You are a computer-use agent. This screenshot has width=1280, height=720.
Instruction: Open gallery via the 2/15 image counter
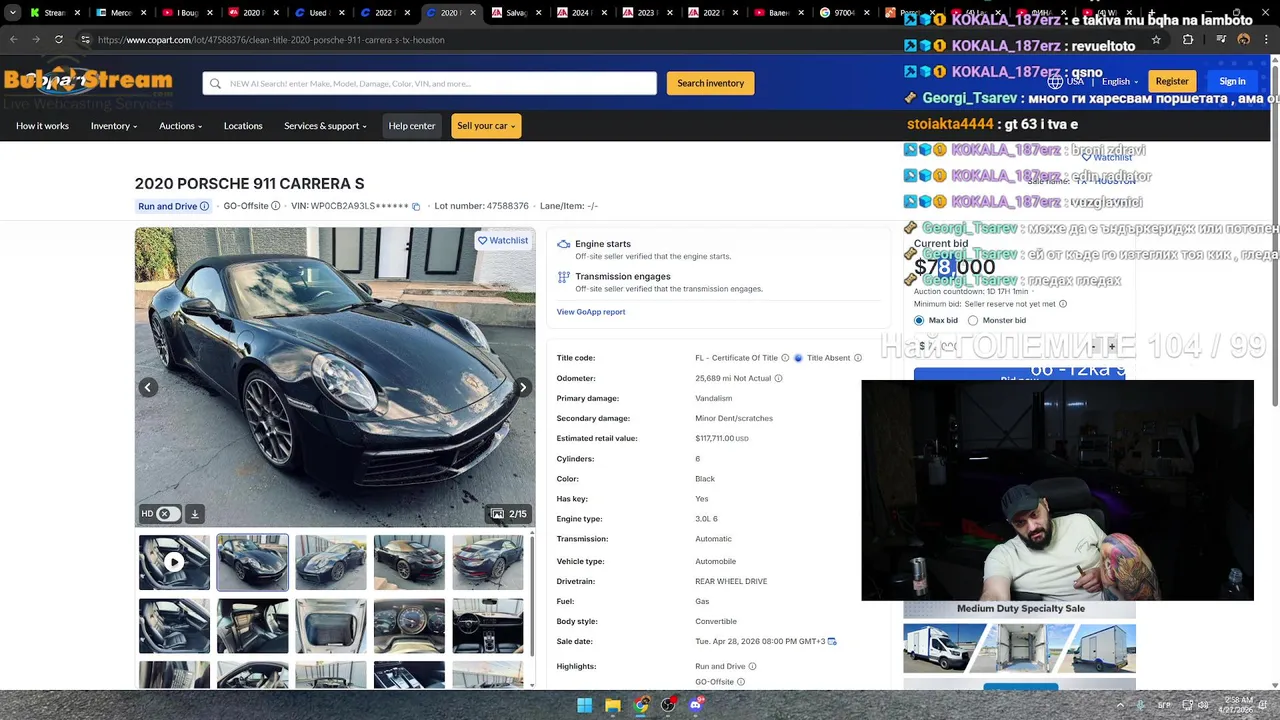509,514
